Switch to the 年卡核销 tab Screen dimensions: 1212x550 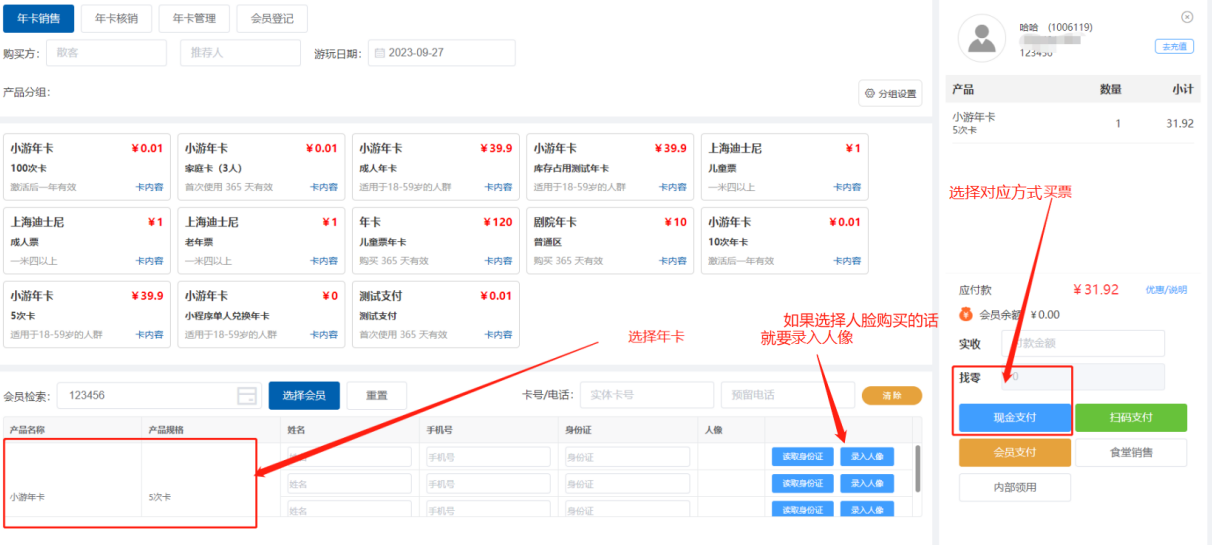coord(116,18)
